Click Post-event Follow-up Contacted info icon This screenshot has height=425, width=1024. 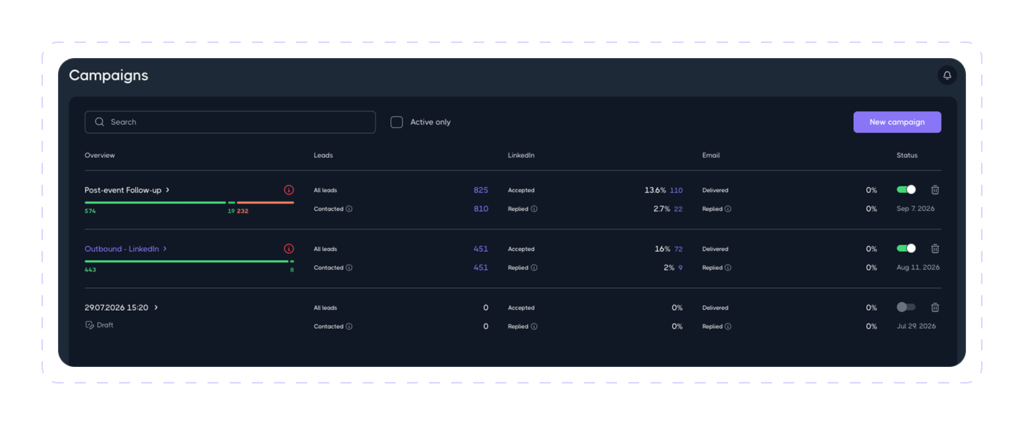tap(349, 209)
